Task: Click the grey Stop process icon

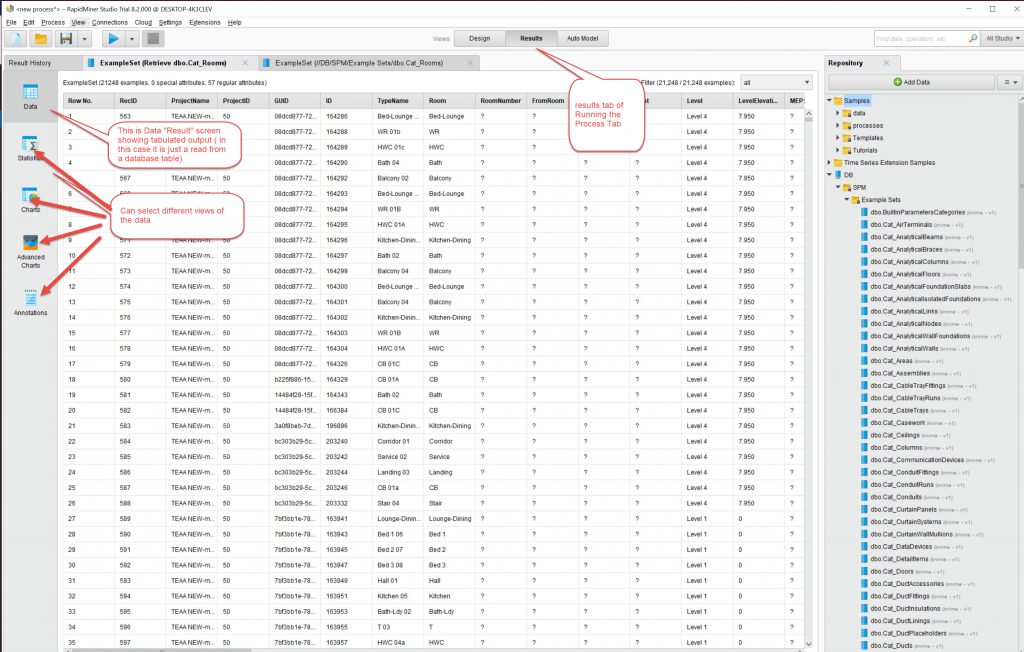Action: (153, 39)
